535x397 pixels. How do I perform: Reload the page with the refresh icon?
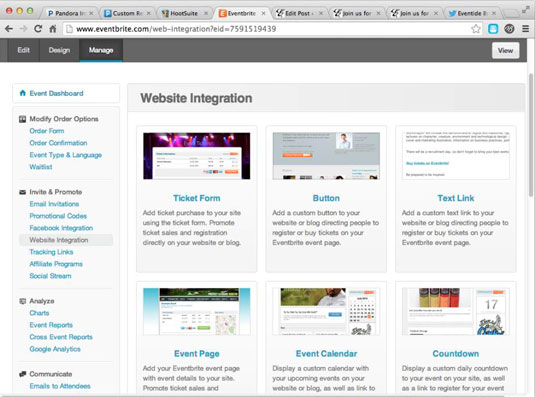pyautogui.click(x=38, y=29)
